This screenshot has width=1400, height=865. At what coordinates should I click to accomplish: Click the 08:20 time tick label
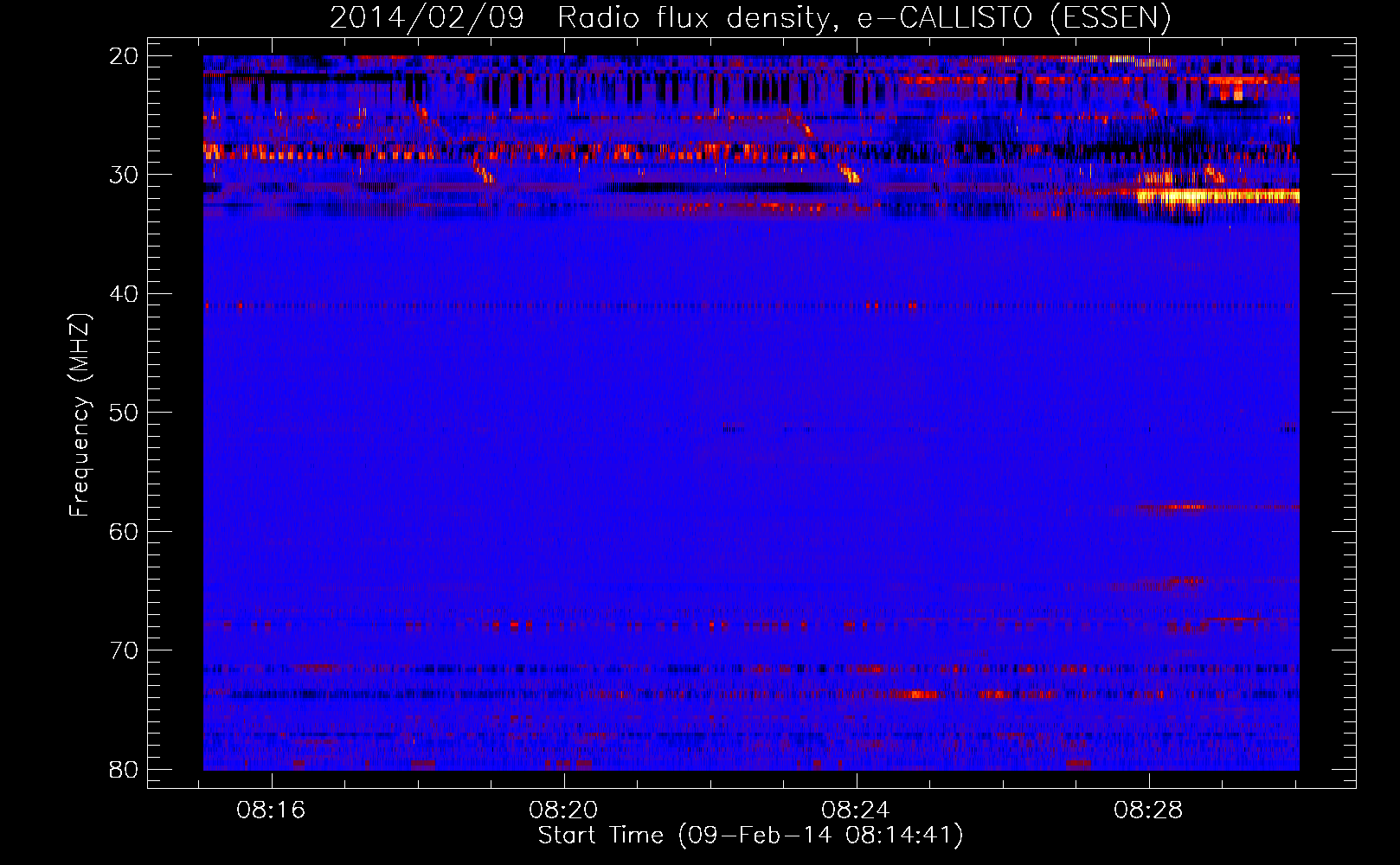564,811
